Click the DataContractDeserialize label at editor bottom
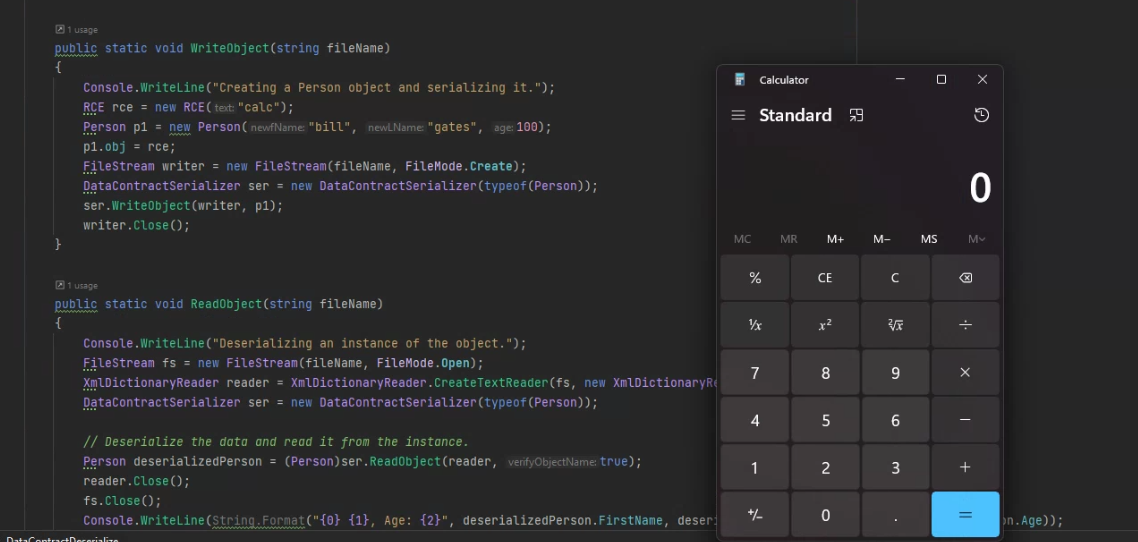This screenshot has height=542, width=1138. pyautogui.click(x=62, y=539)
